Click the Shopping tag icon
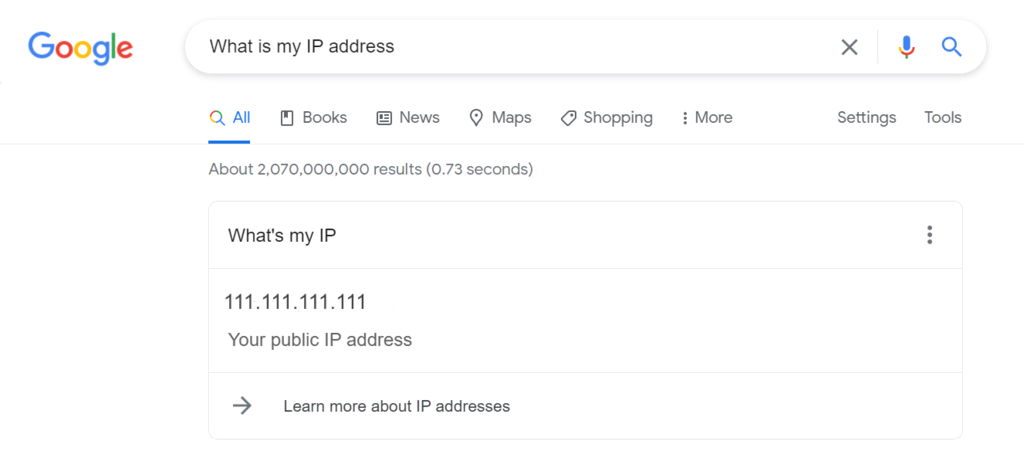This screenshot has width=1024, height=458. pyautogui.click(x=568, y=118)
